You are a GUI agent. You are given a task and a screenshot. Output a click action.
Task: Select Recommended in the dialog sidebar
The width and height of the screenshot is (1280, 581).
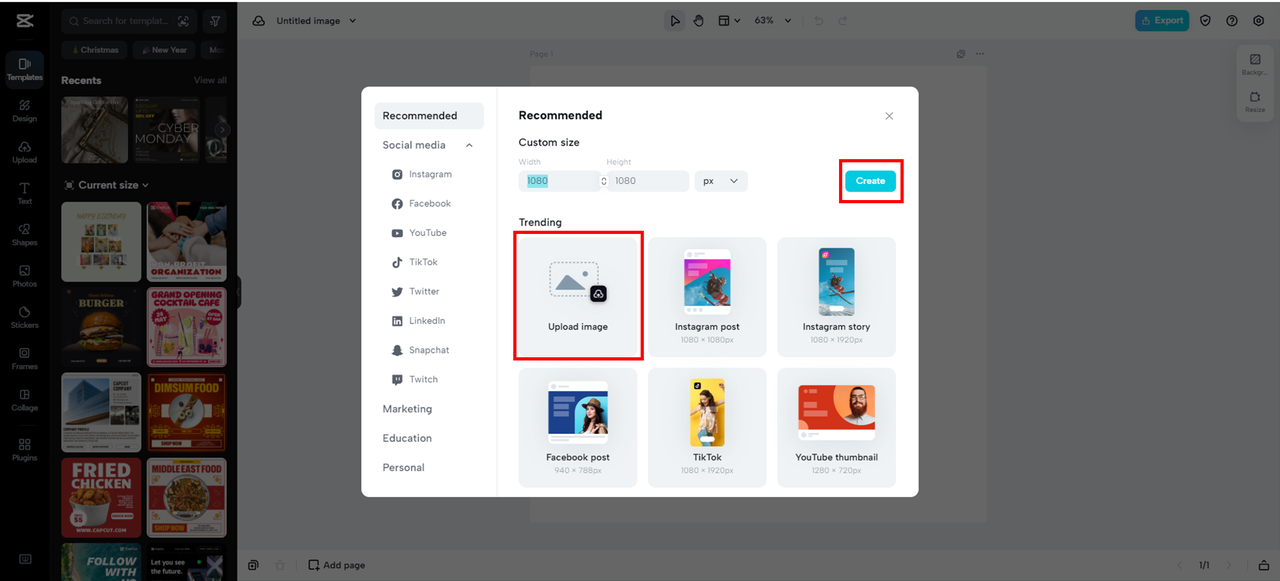(x=429, y=116)
